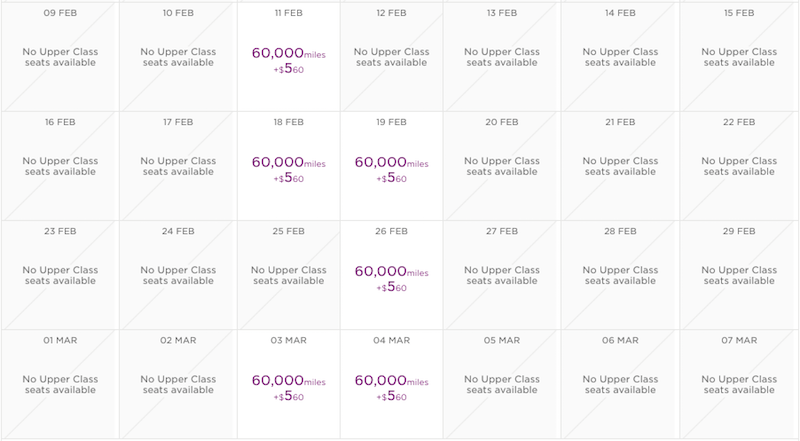Click the 12 Feb calendar cell
The image size is (800, 441).
[x=391, y=56]
